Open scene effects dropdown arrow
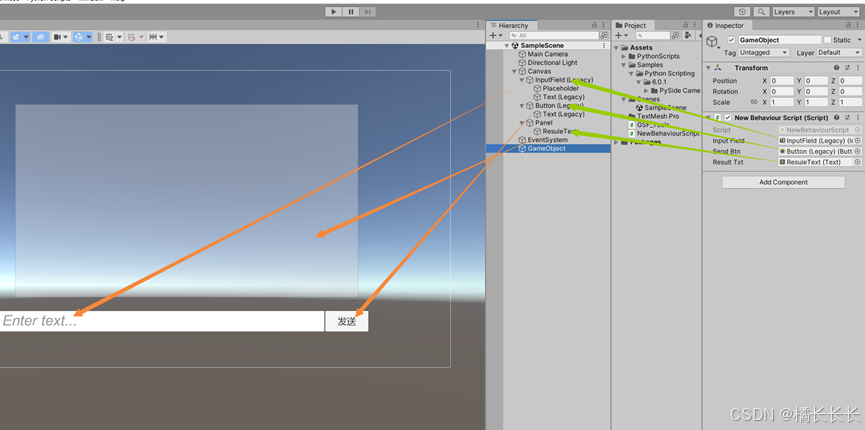This screenshot has height=430, width=865. (x=25, y=37)
